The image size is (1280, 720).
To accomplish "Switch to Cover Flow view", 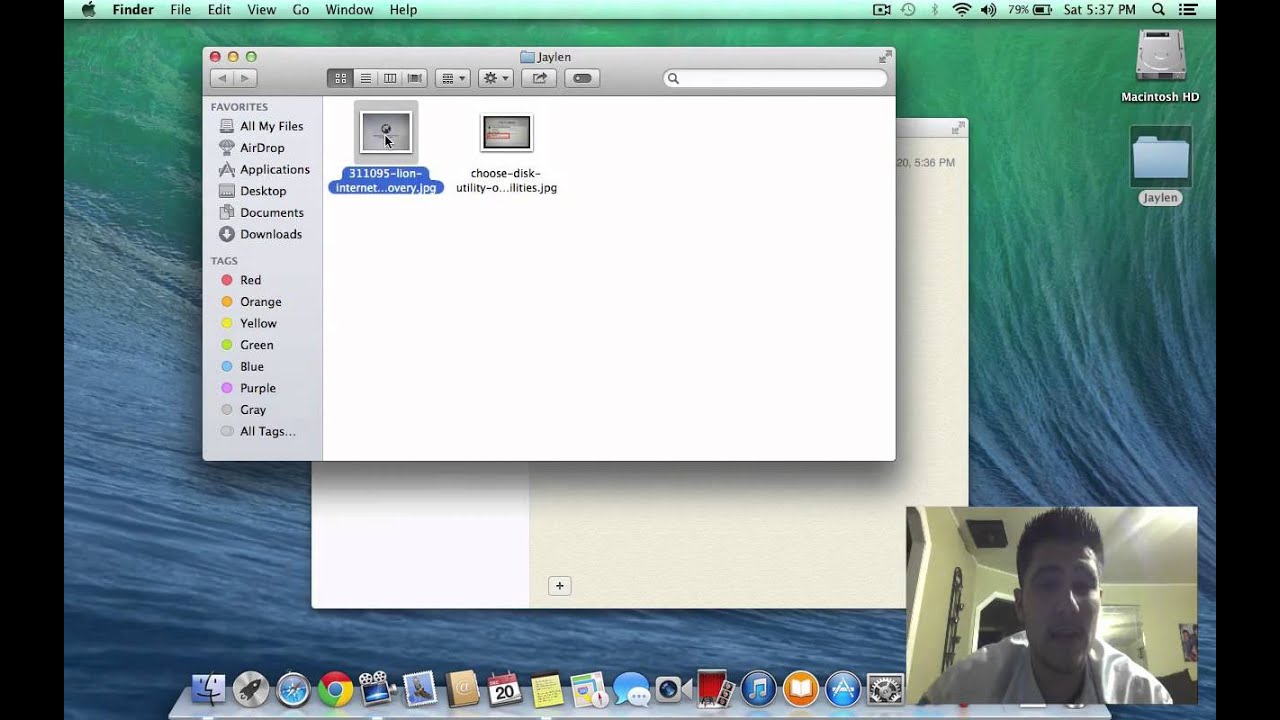I will tap(415, 78).
